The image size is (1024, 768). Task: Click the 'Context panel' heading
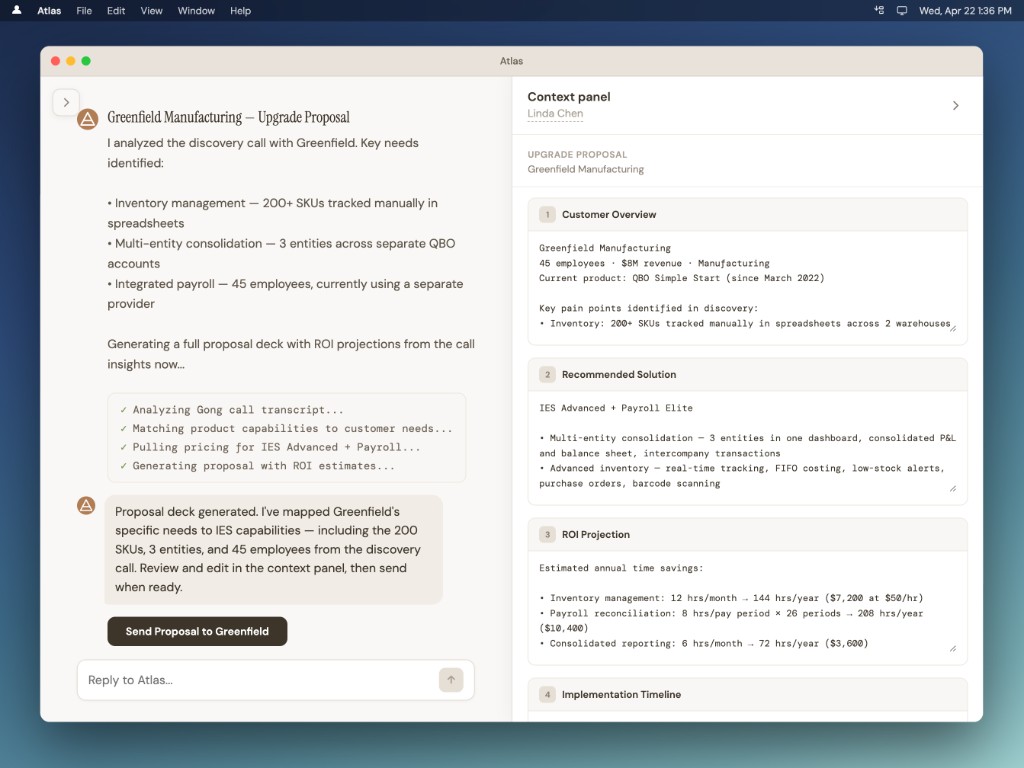point(569,97)
